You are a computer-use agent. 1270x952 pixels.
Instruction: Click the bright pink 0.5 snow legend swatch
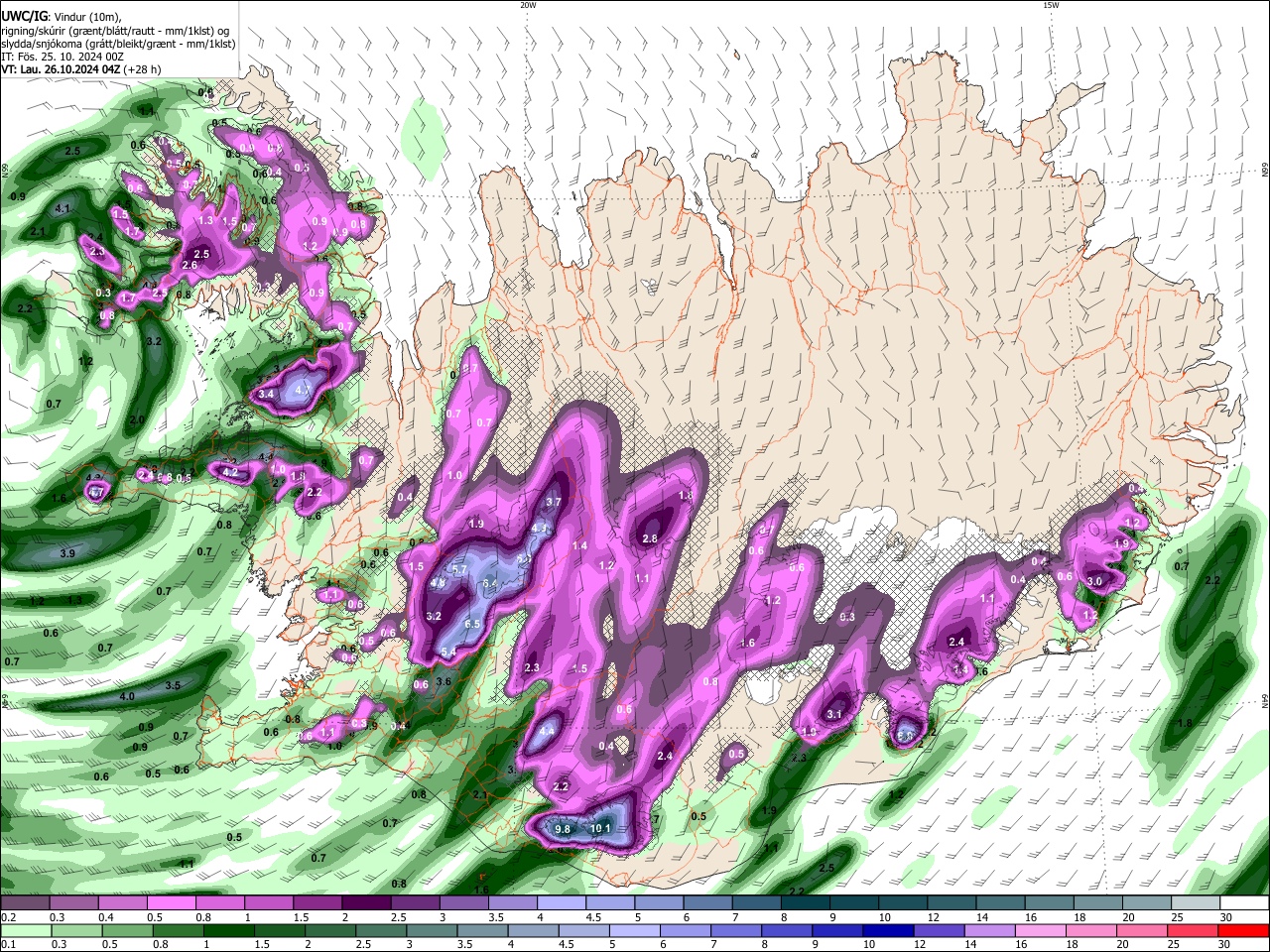pos(170,903)
